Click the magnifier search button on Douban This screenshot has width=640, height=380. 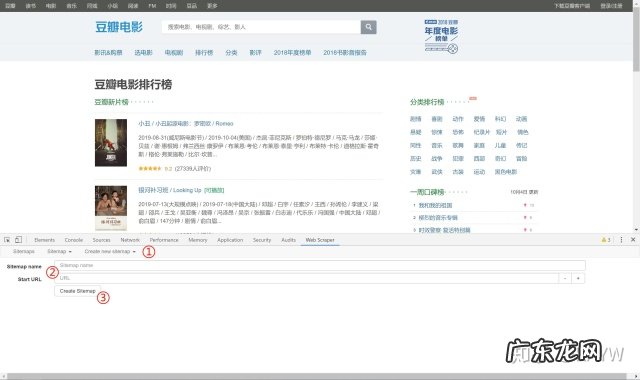pos(368,27)
